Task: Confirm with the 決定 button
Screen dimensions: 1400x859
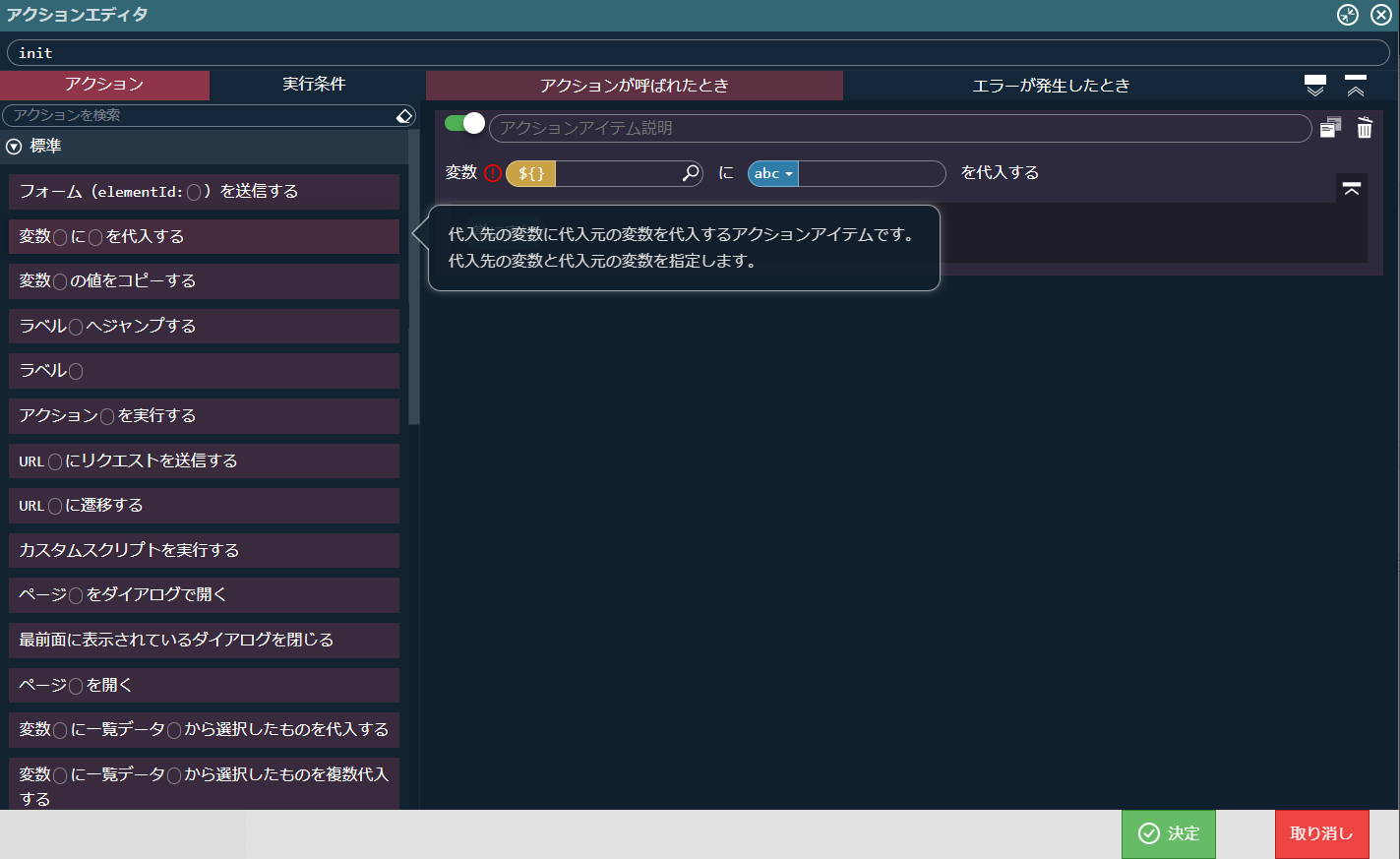Action: tap(1169, 834)
